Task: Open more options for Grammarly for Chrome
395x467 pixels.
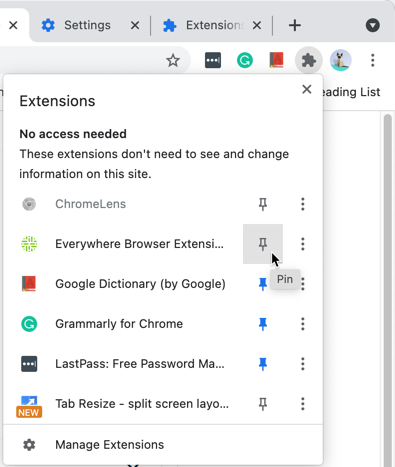Action: pyautogui.click(x=303, y=324)
